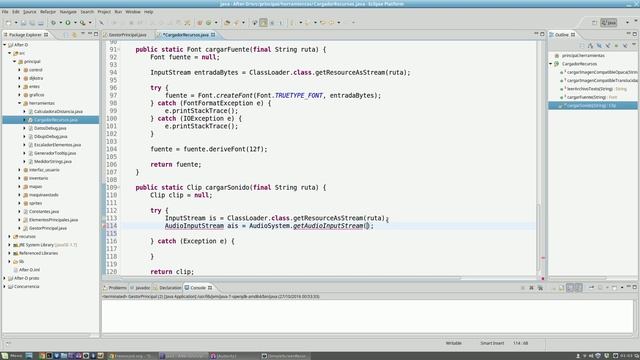Expand the JRE System Library node
The width and height of the screenshot is (640, 360).
10,245
